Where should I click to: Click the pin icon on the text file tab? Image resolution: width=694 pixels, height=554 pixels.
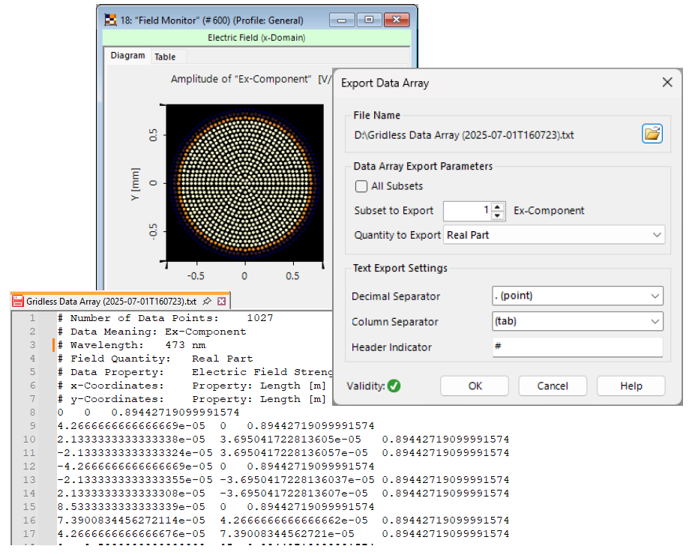coord(206,301)
